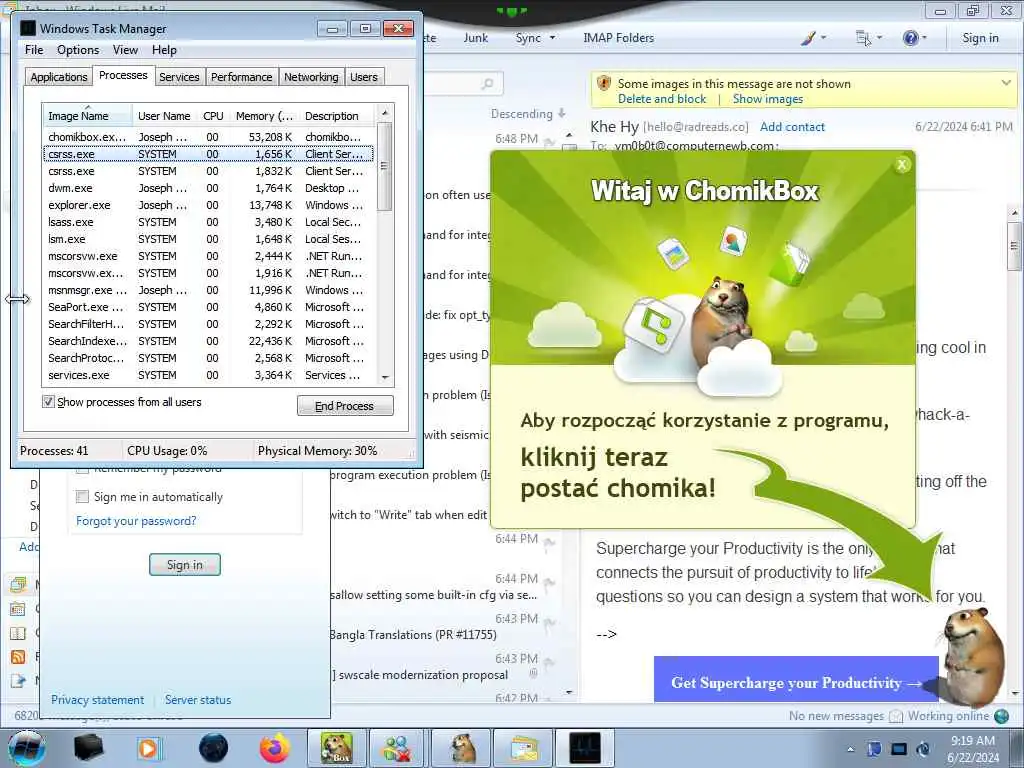
Task: Launch the black box application from the taskbar
Action: [x=88, y=748]
